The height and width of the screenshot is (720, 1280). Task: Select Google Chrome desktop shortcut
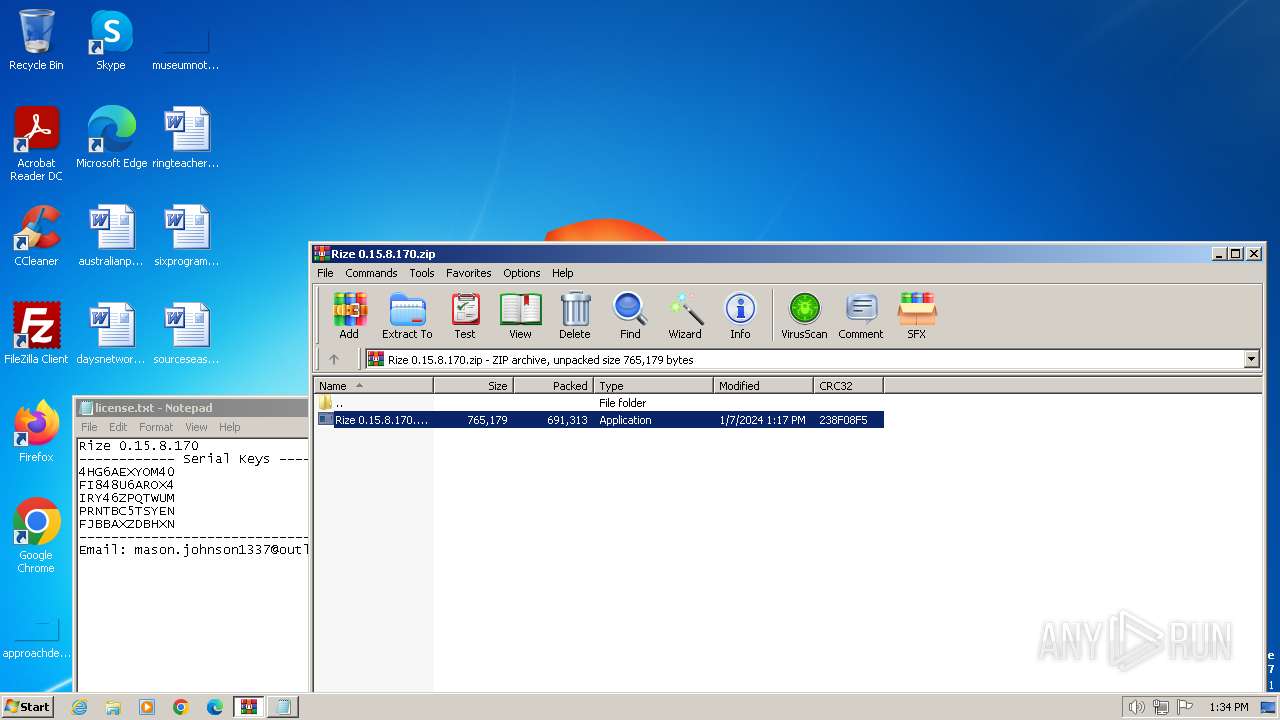point(36,536)
